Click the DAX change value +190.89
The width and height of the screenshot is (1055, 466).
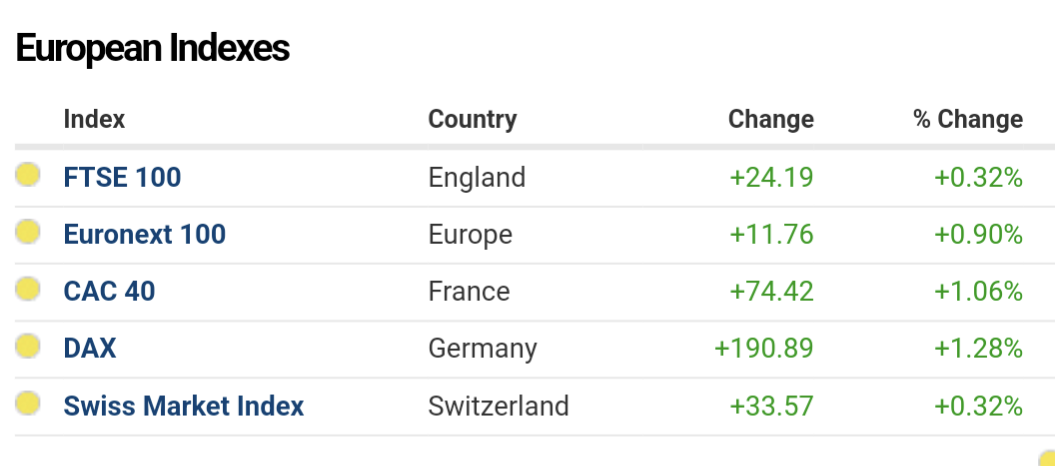pos(763,349)
